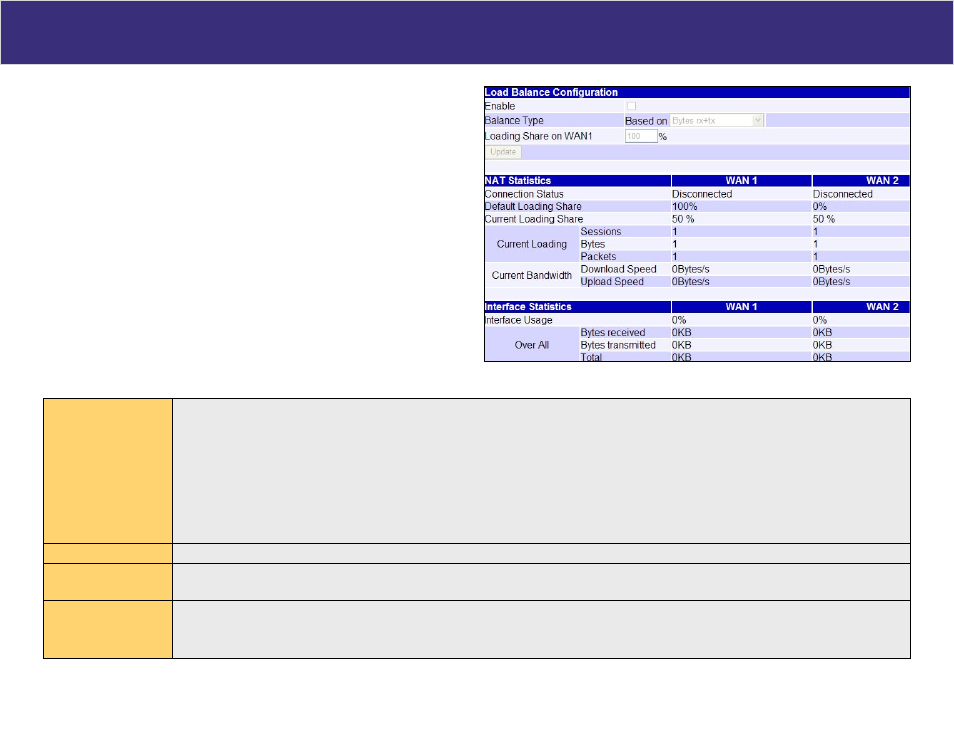The image size is (954, 737).
Task: Click the WAN 2 Packets value
Action: [815, 257]
